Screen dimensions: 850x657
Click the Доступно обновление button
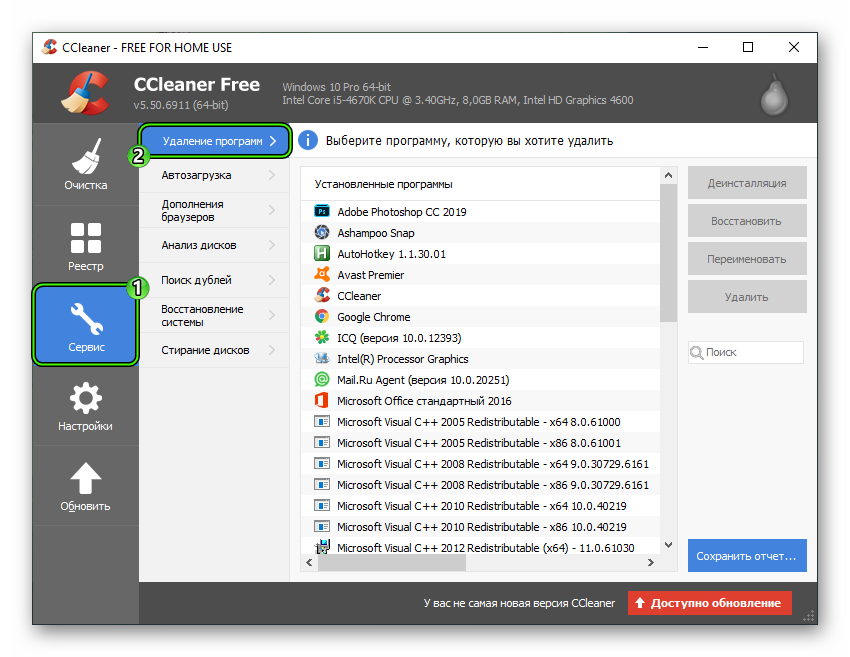point(709,603)
